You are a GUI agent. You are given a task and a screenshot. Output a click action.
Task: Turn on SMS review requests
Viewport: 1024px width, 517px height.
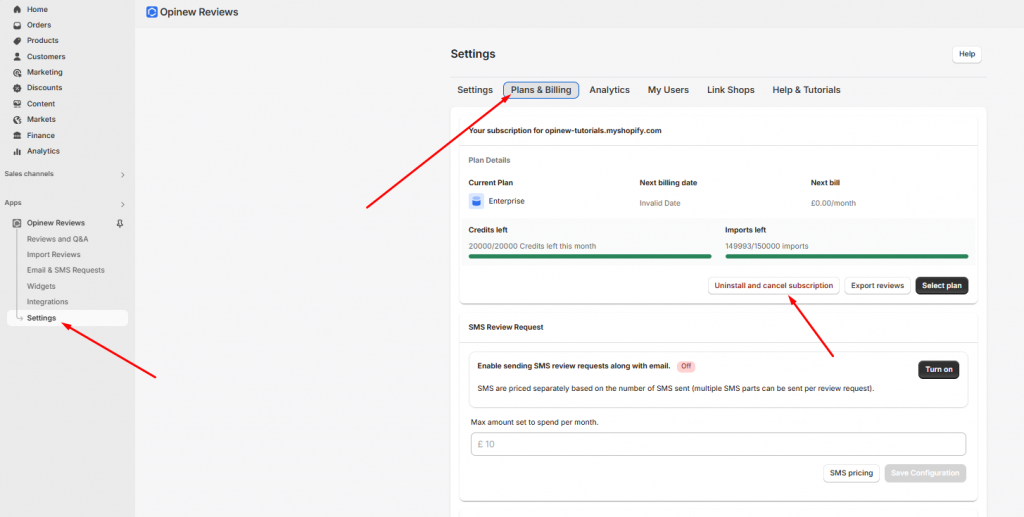(x=938, y=369)
